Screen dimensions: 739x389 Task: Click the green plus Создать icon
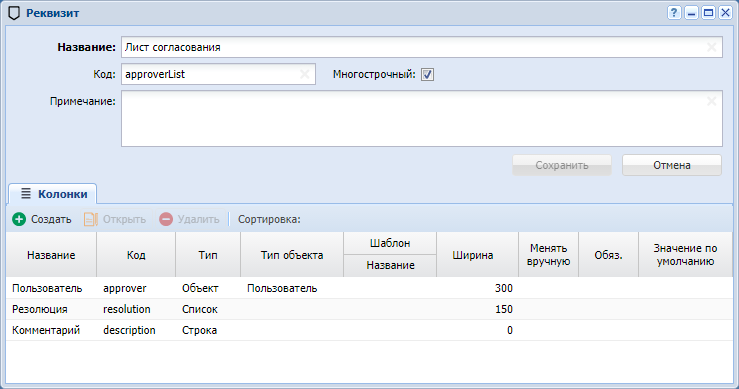click(x=19, y=219)
